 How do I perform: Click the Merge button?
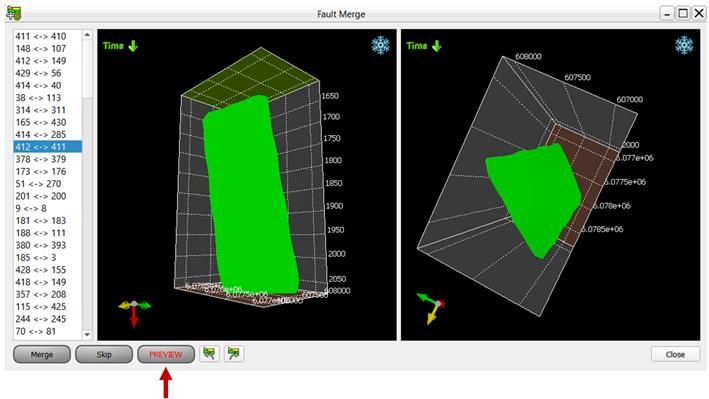42,354
